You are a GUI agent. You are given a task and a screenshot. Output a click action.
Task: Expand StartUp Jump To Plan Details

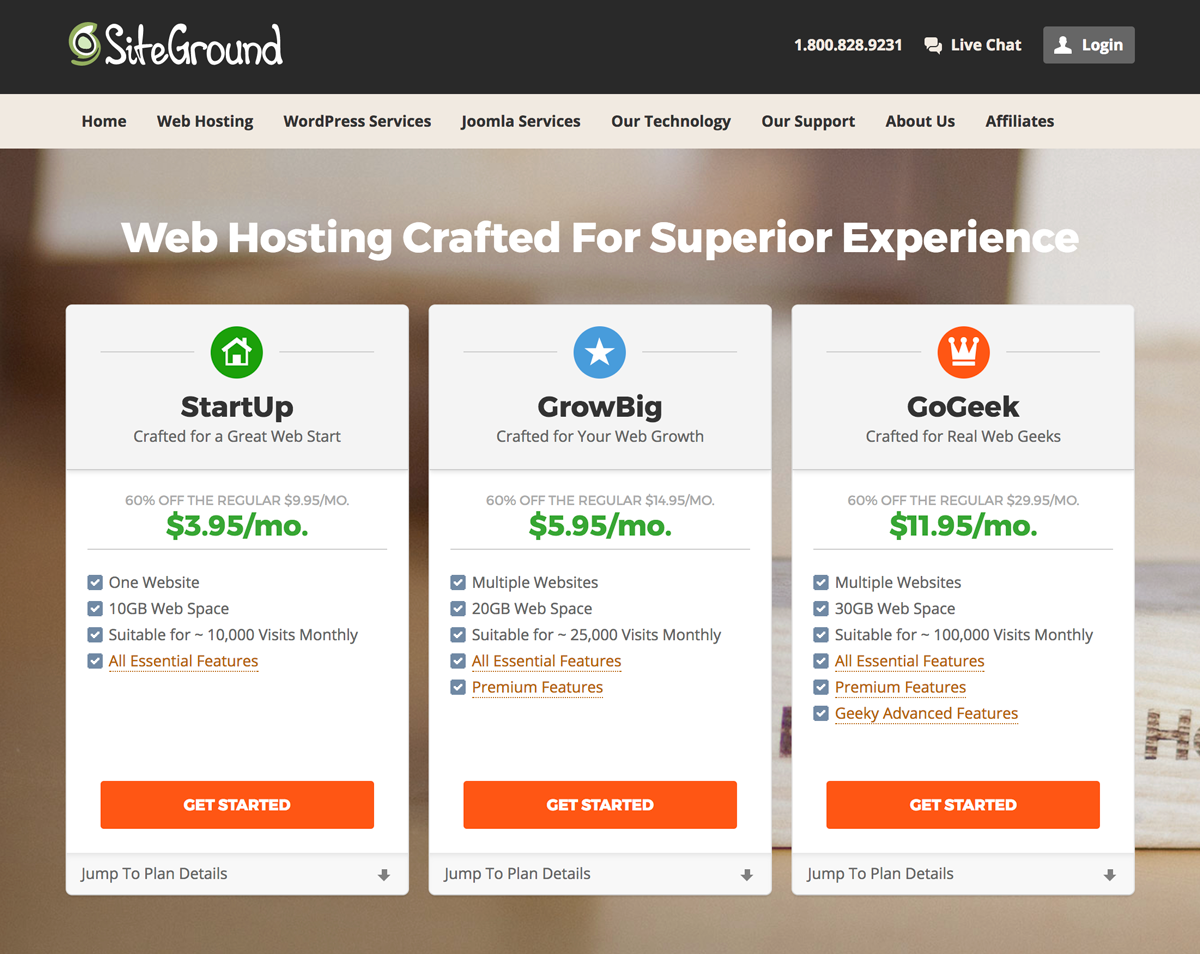pos(237,874)
